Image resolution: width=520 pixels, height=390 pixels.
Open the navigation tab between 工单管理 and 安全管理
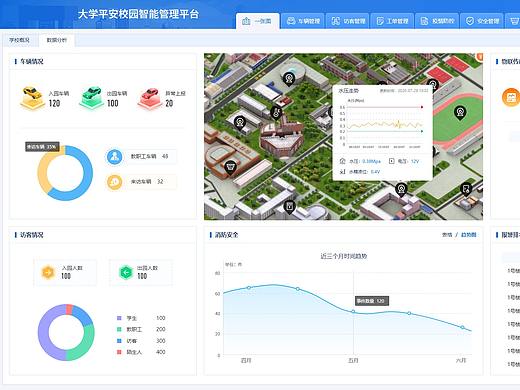tap(437, 21)
